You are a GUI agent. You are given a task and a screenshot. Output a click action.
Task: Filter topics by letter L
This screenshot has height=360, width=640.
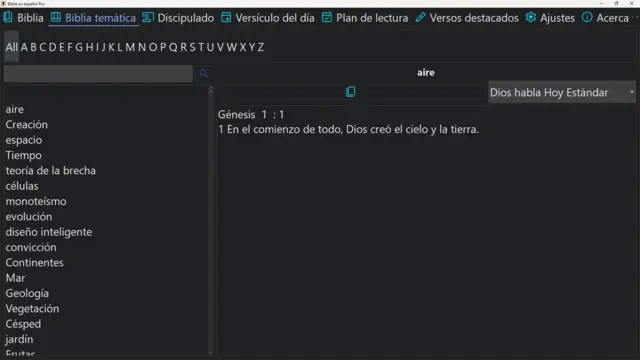click(x=120, y=47)
